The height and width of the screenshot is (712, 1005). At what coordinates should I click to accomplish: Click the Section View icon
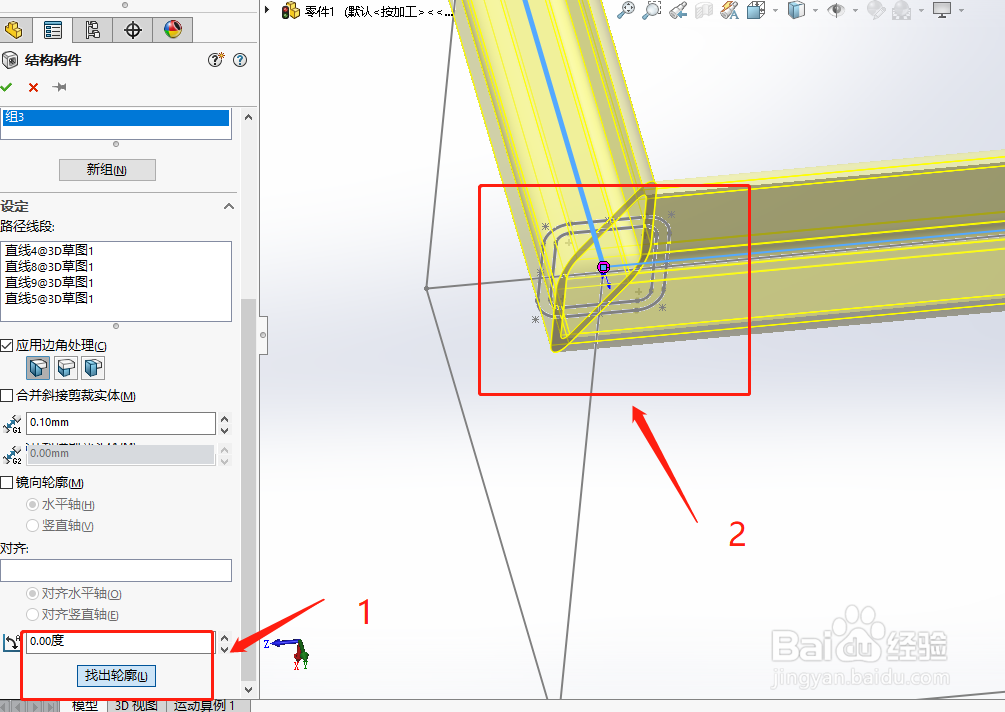(x=704, y=10)
